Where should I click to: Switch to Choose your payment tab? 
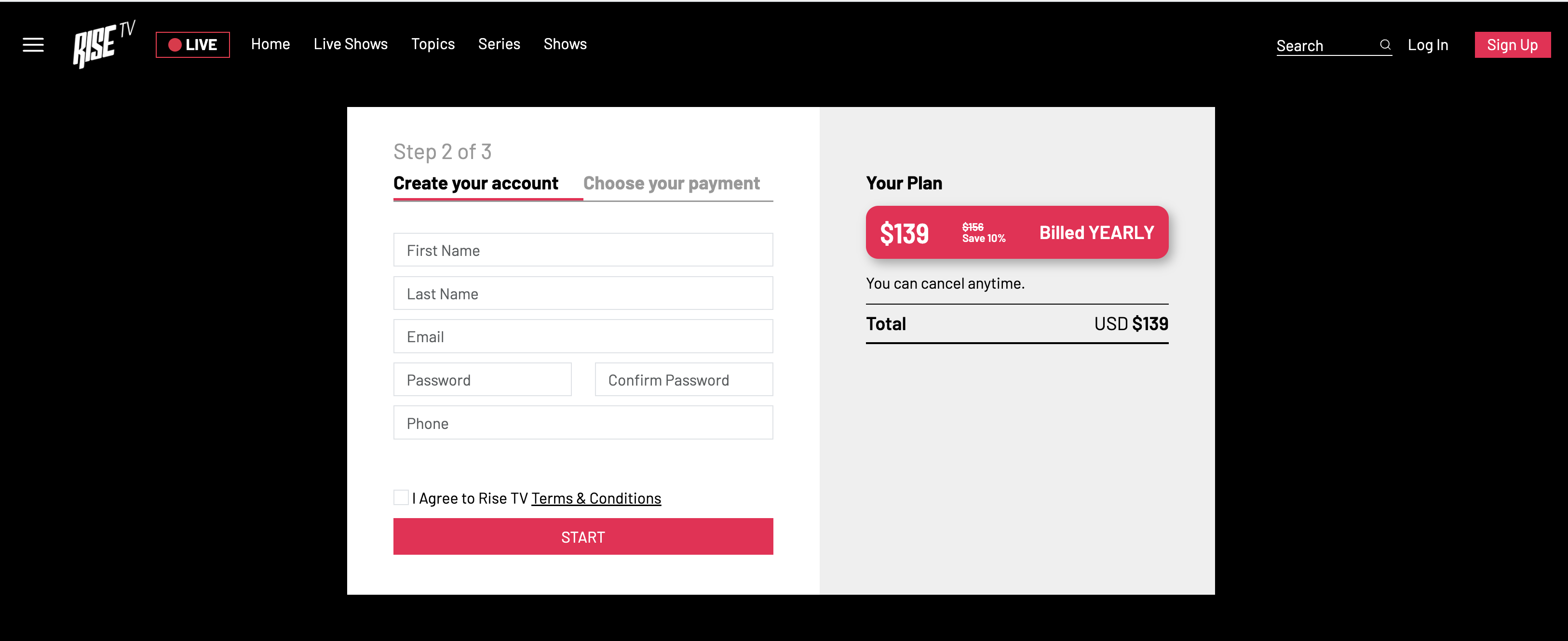tap(671, 183)
